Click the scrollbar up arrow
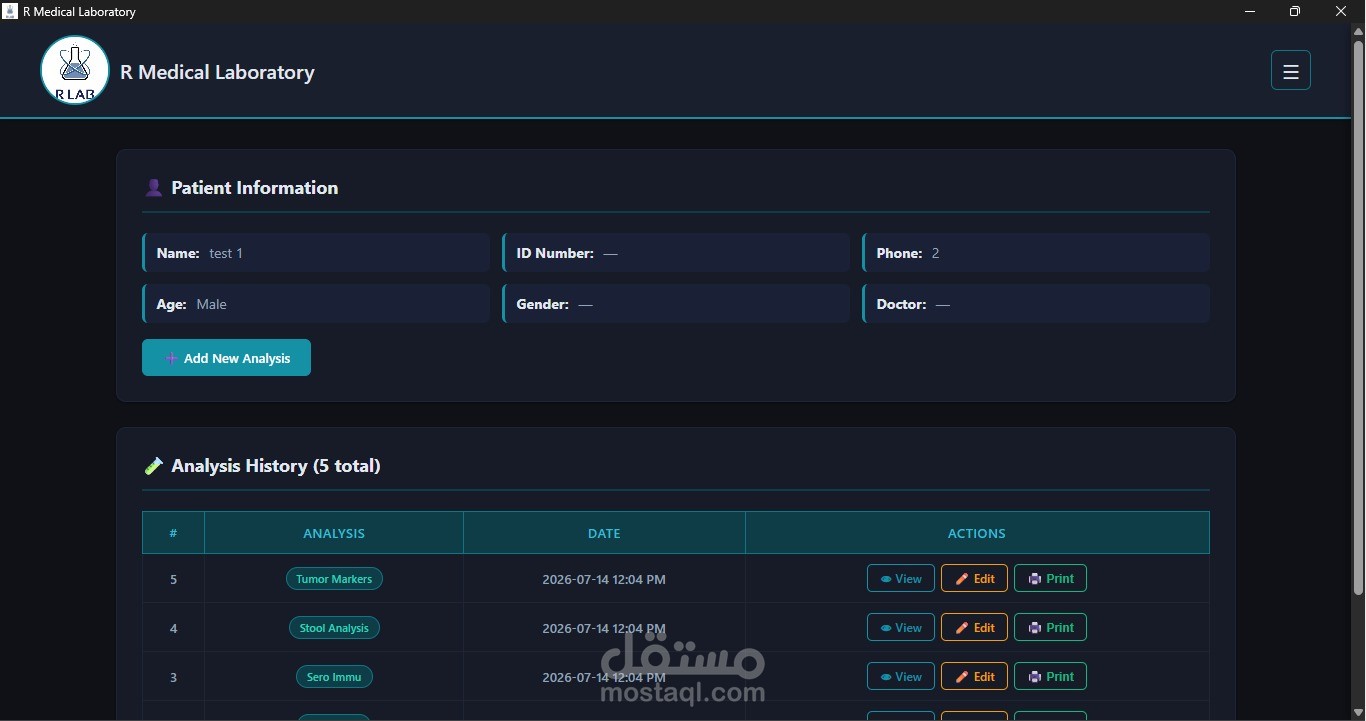Viewport: 1366px width, 721px height. click(x=1358, y=31)
